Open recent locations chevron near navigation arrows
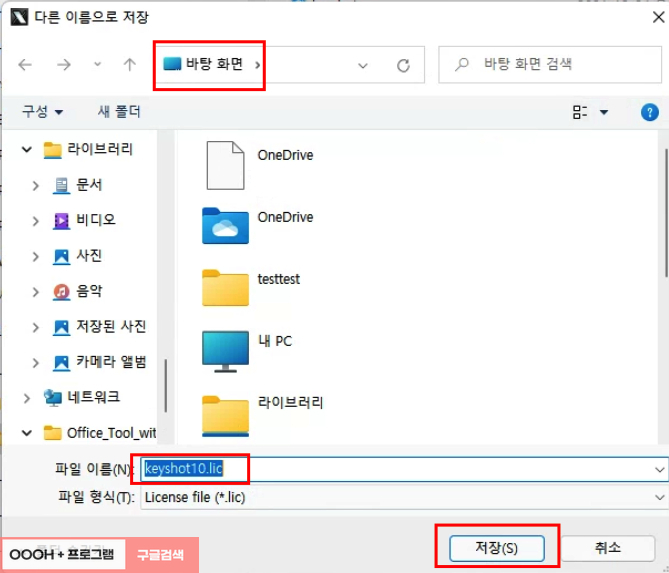The height and width of the screenshot is (573, 669). pos(98,65)
